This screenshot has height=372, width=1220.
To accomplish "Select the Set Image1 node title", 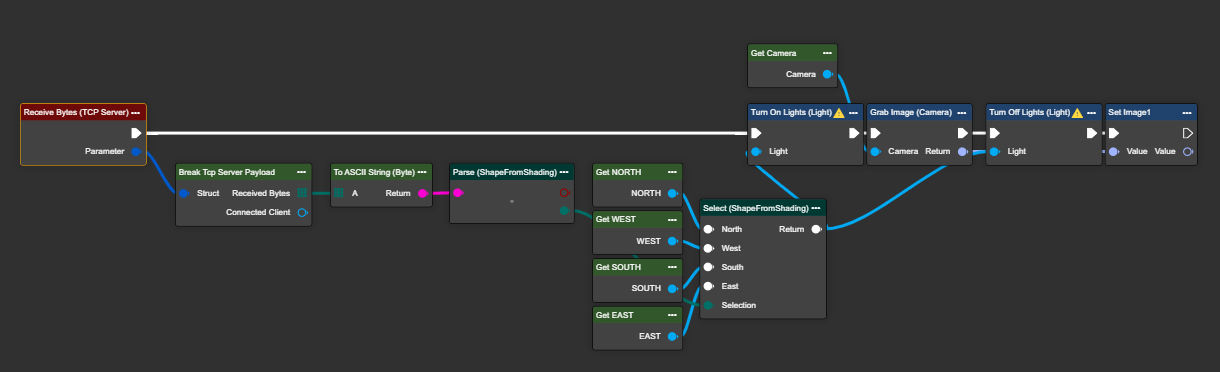I will [1130, 112].
